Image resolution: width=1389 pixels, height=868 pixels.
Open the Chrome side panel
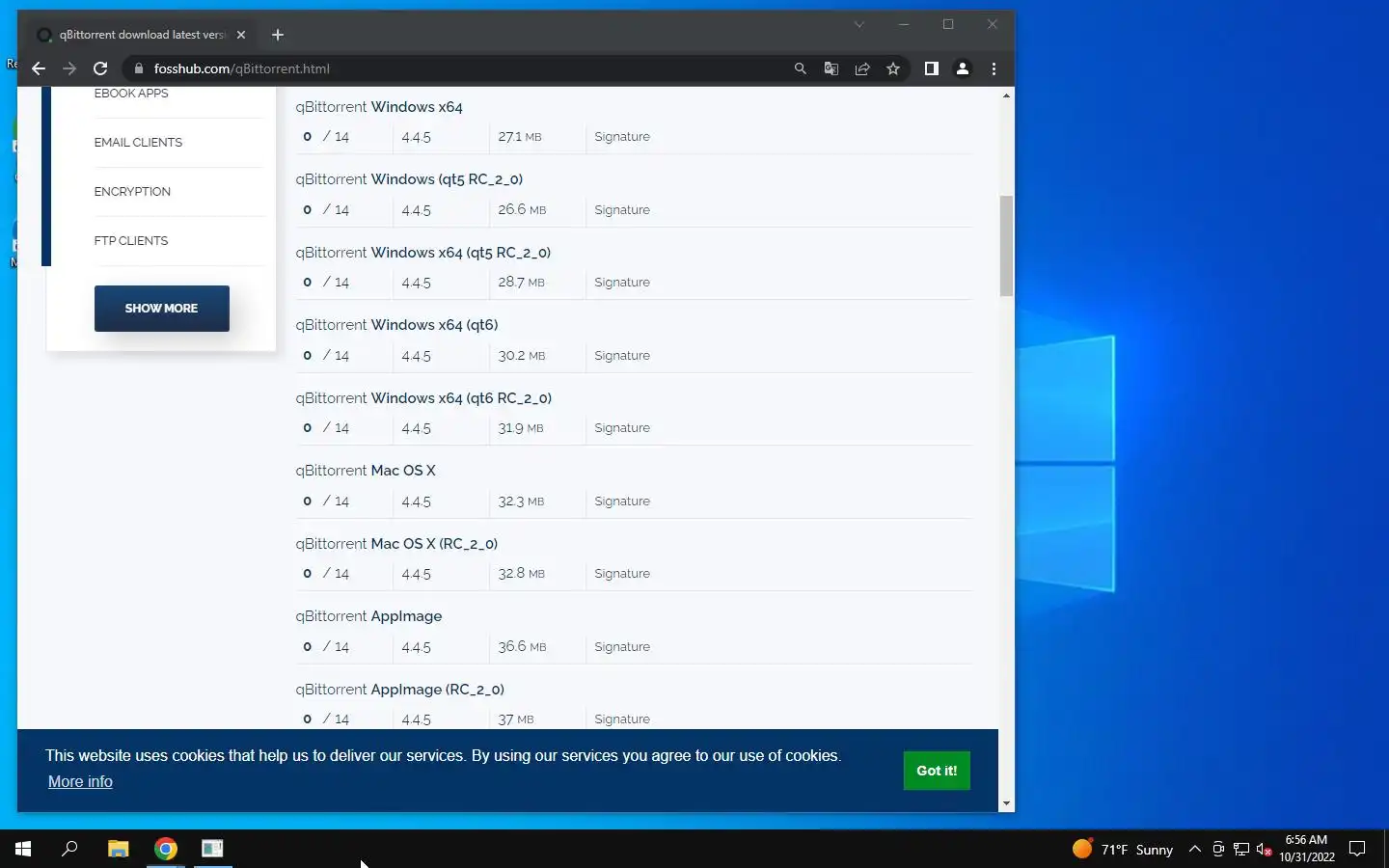click(931, 68)
